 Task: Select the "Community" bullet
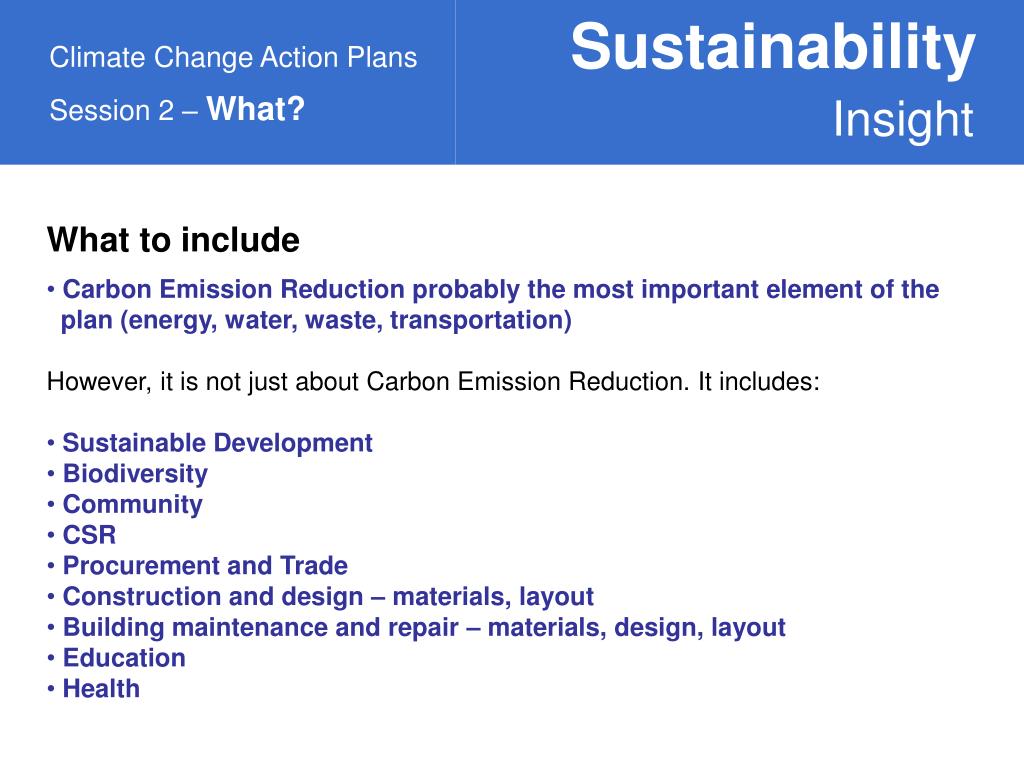click(x=125, y=505)
